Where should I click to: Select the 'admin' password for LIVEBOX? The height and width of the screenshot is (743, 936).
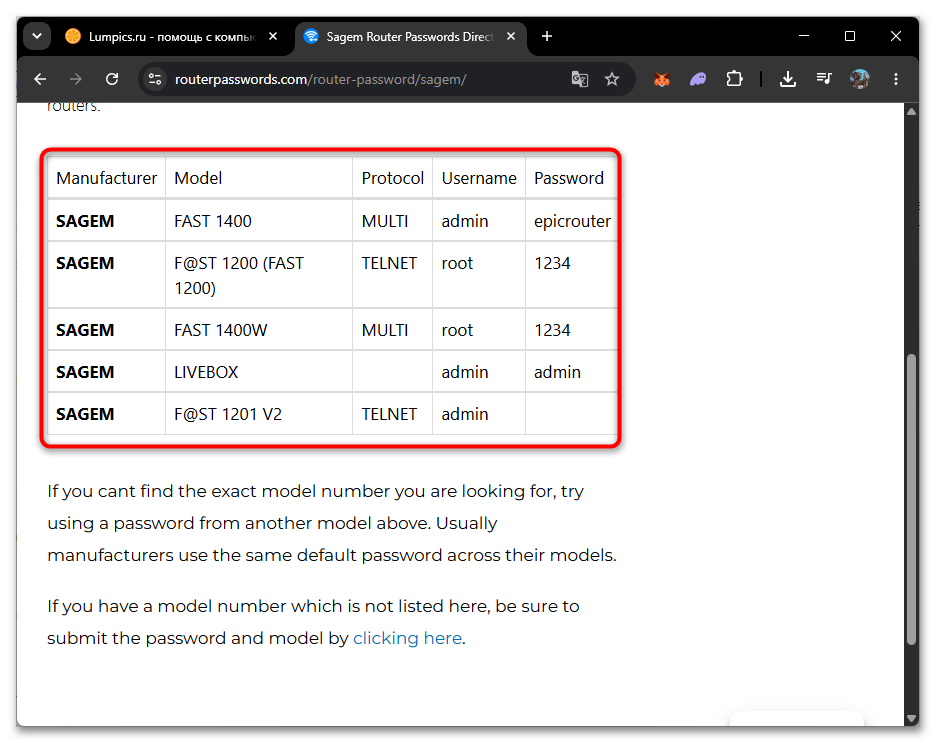(571, 372)
